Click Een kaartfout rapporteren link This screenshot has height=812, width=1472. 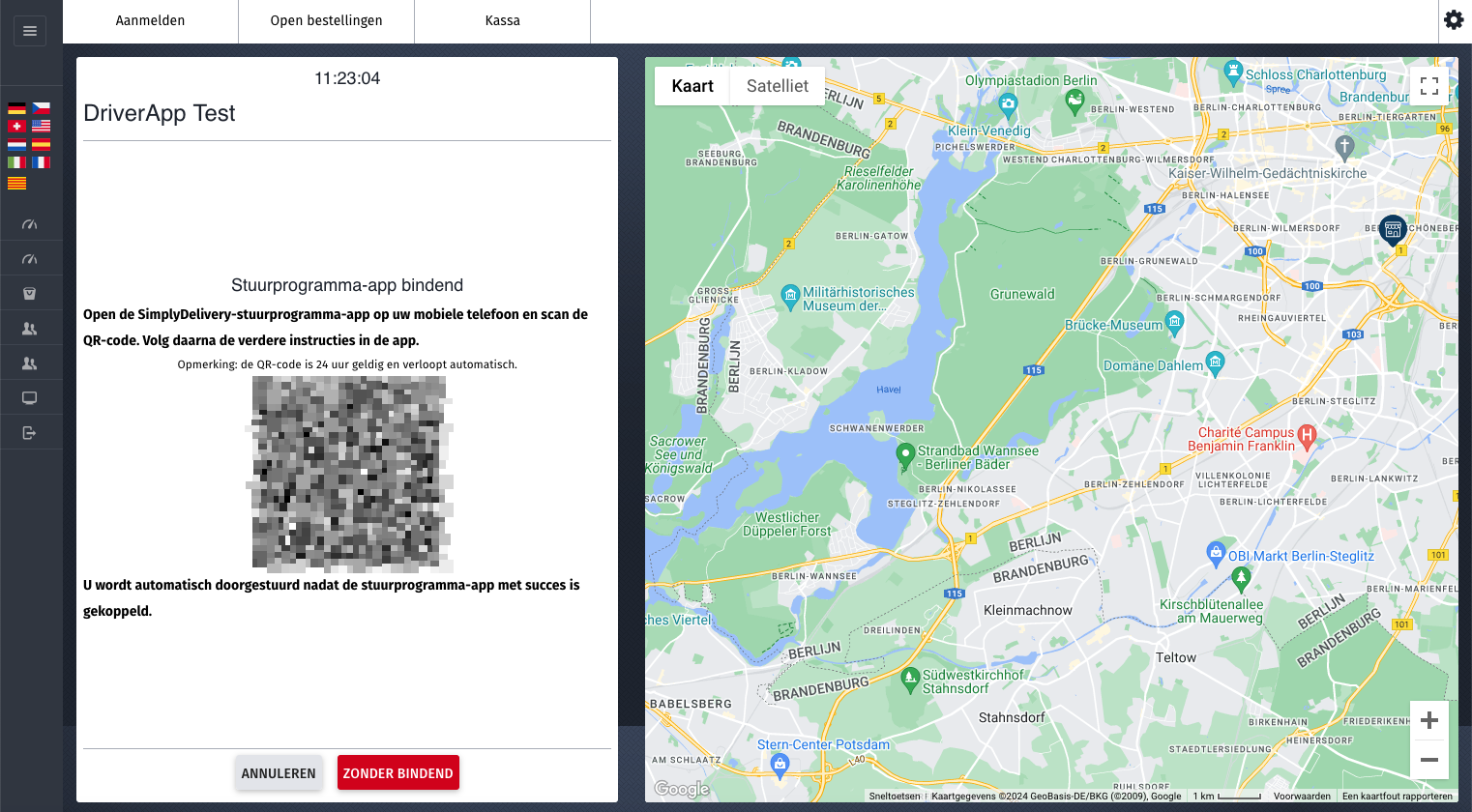1398,797
